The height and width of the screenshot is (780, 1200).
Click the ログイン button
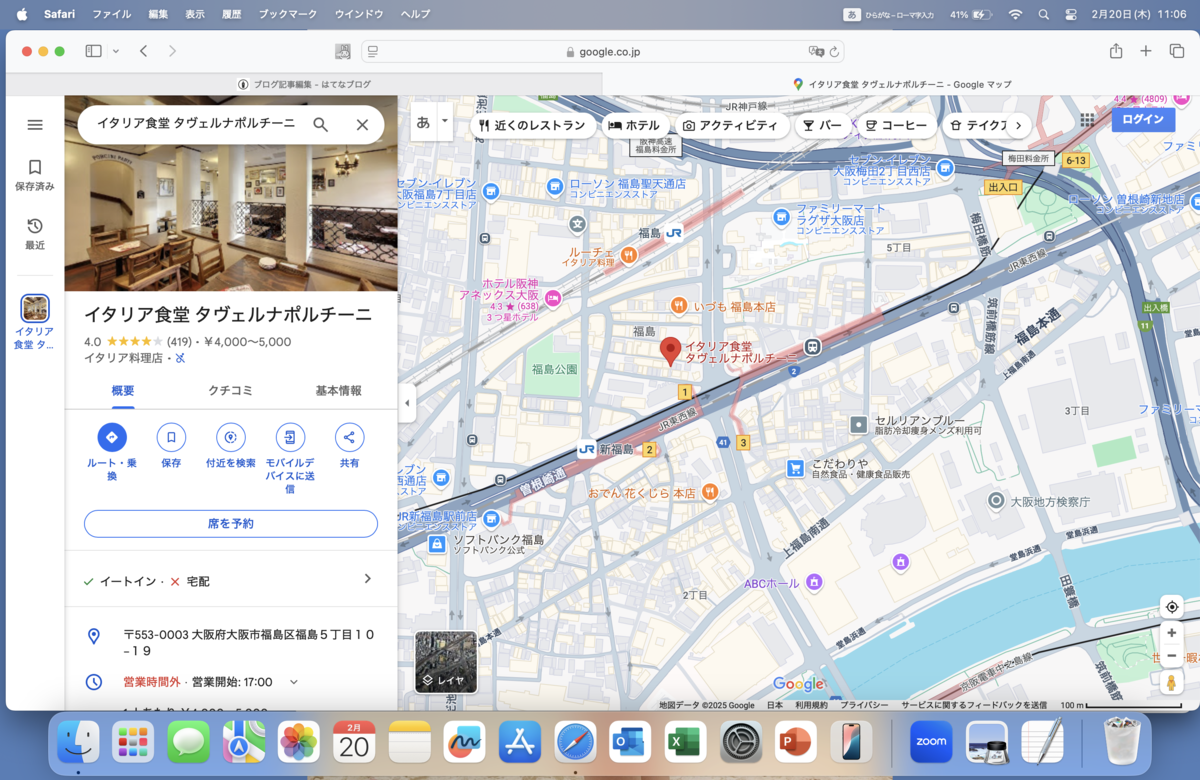click(1143, 119)
